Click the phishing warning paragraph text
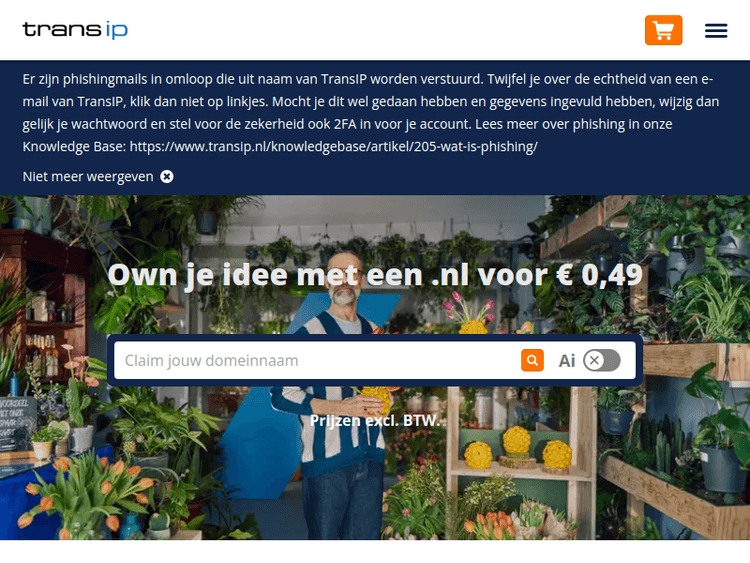Screen dimensions: 750x563 (371, 112)
